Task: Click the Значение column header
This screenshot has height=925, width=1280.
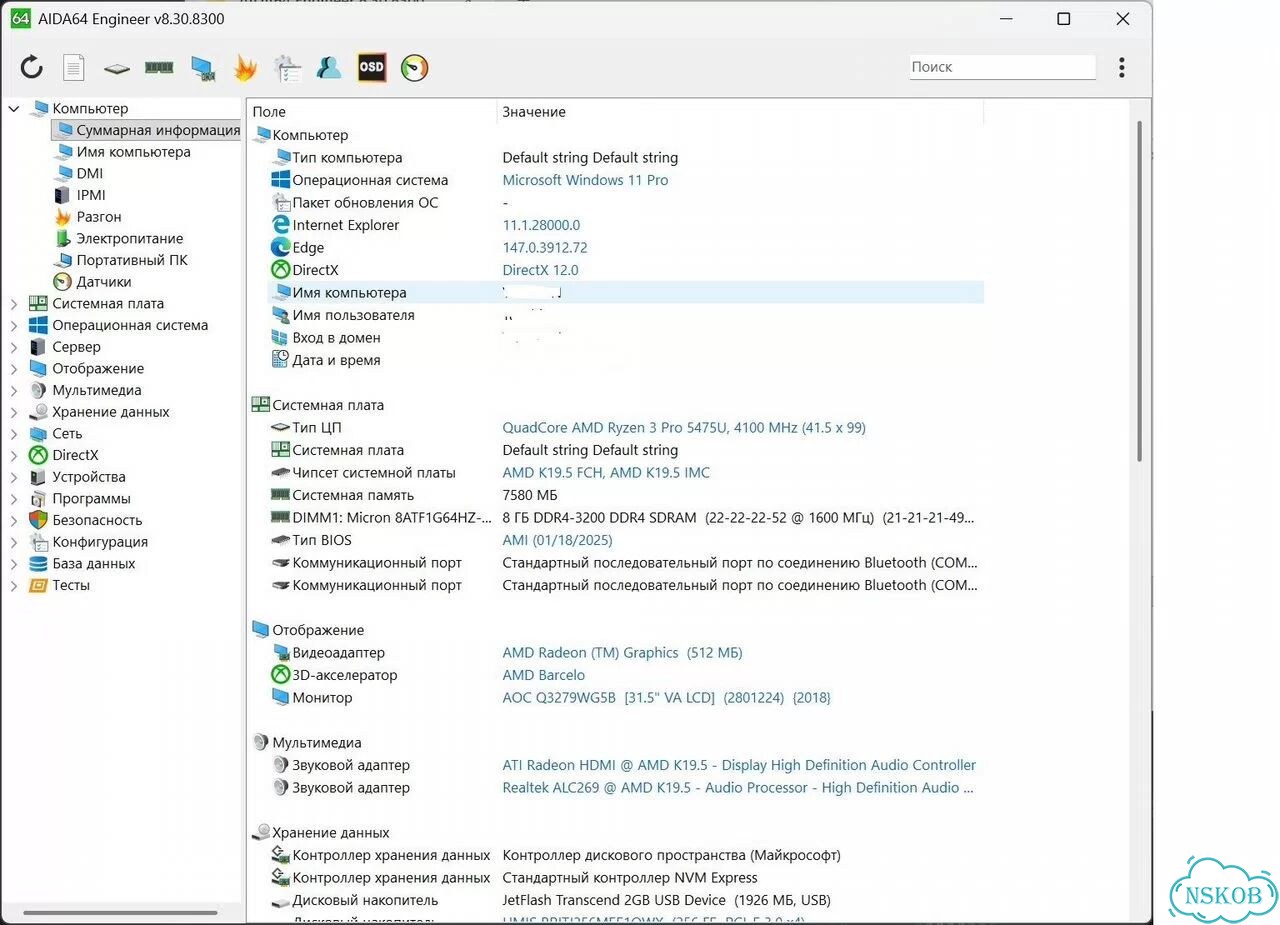Action: tap(534, 112)
